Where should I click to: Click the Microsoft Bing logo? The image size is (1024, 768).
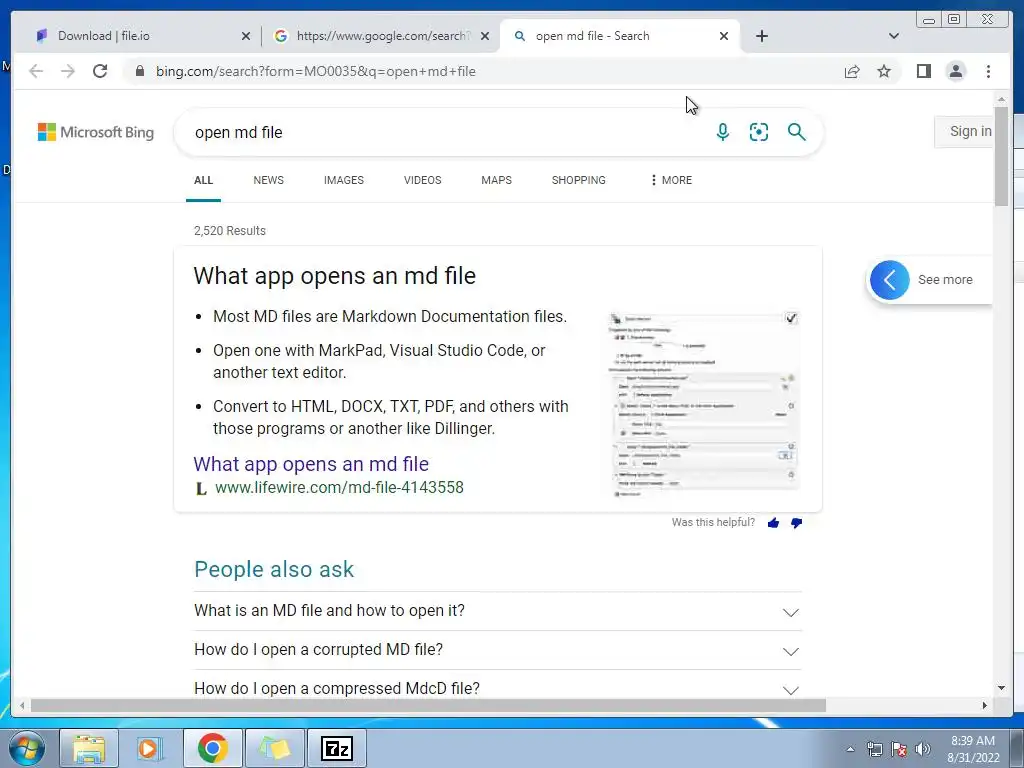pyautogui.click(x=96, y=132)
